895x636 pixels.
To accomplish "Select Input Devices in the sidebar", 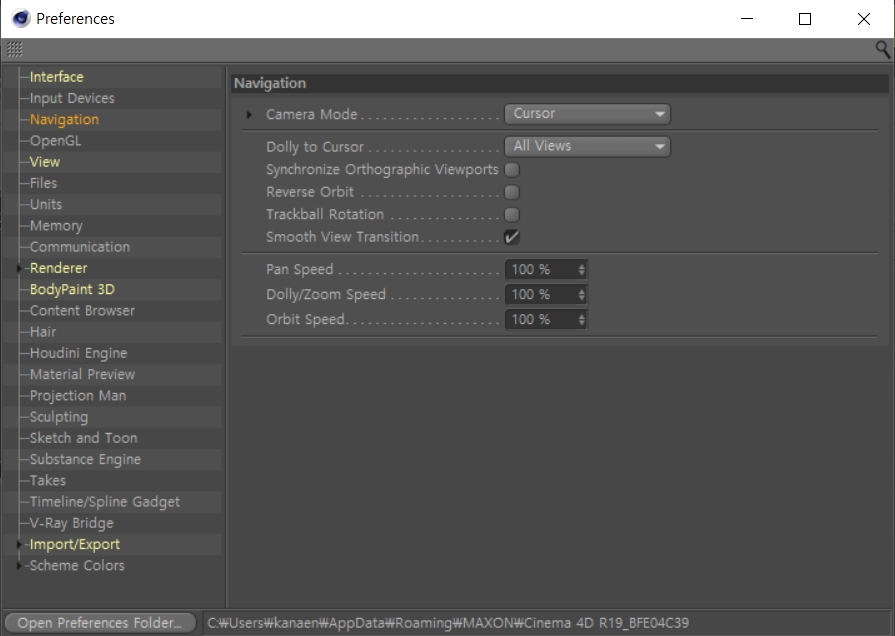I will (72, 98).
